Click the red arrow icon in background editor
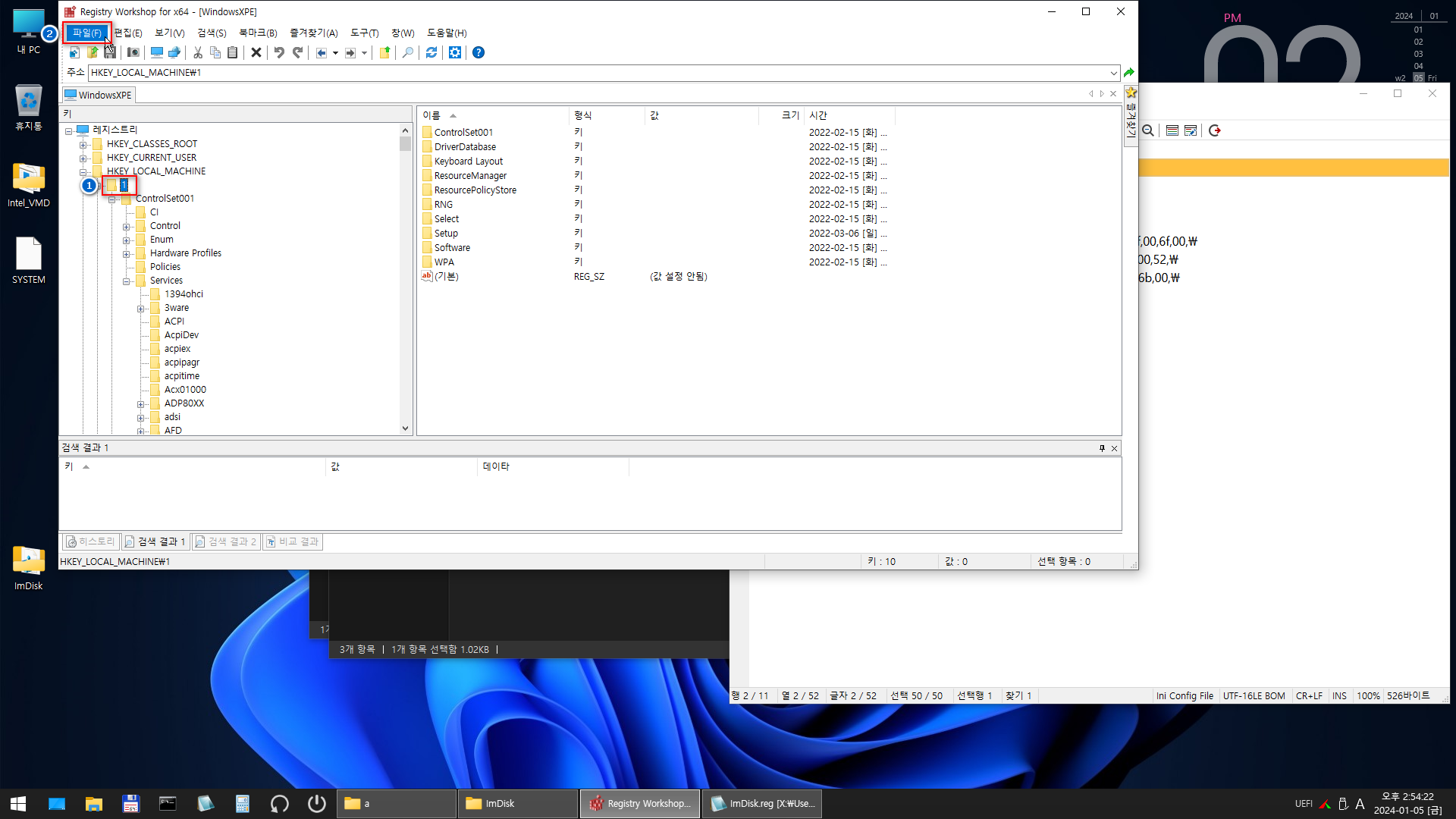 pos(1214,130)
